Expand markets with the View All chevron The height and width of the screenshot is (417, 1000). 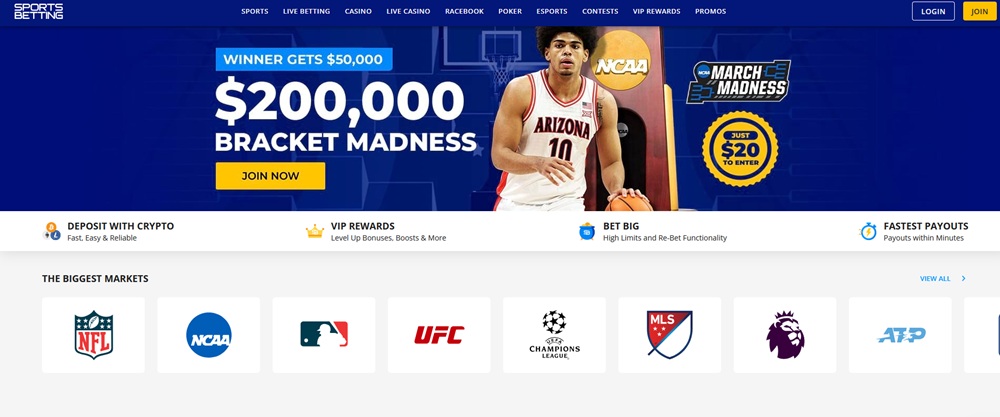(964, 279)
